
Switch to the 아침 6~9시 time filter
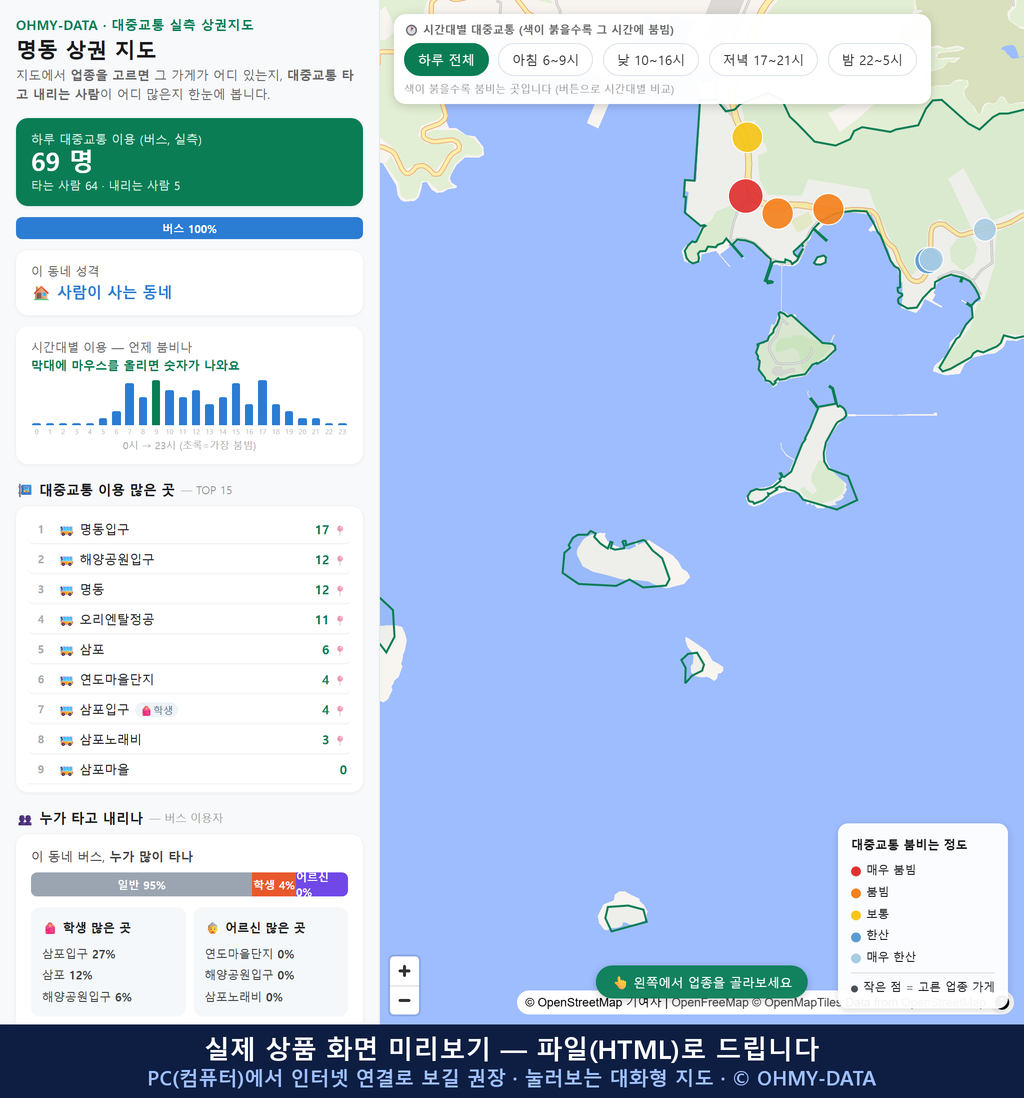click(x=545, y=60)
